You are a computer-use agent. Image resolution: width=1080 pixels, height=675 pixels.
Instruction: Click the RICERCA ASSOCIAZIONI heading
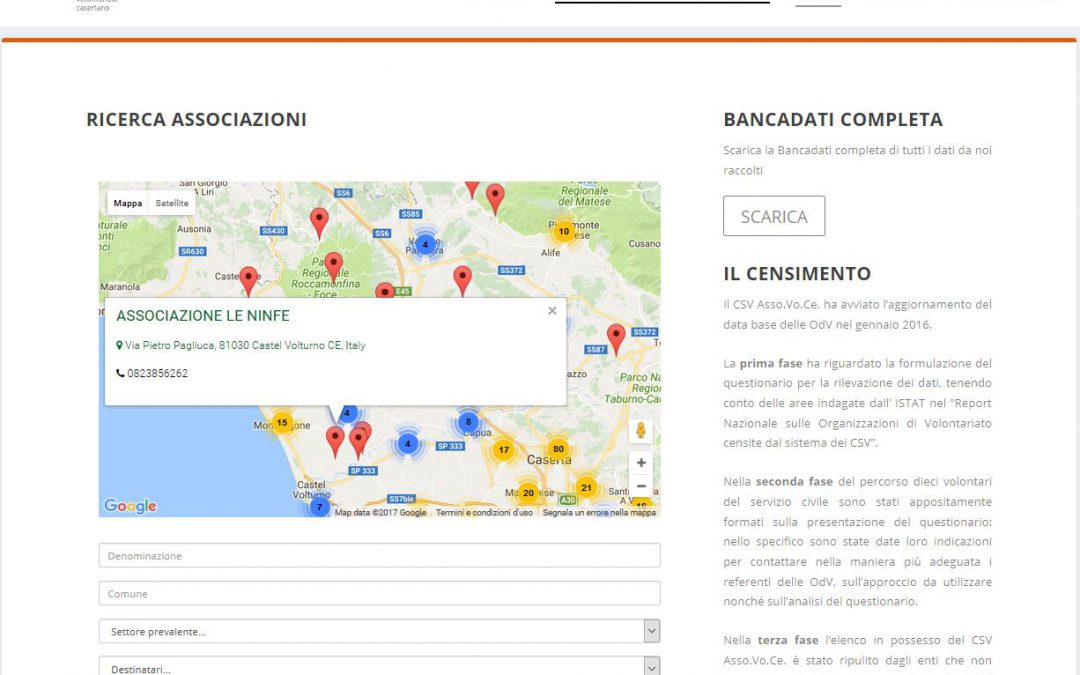[196, 119]
